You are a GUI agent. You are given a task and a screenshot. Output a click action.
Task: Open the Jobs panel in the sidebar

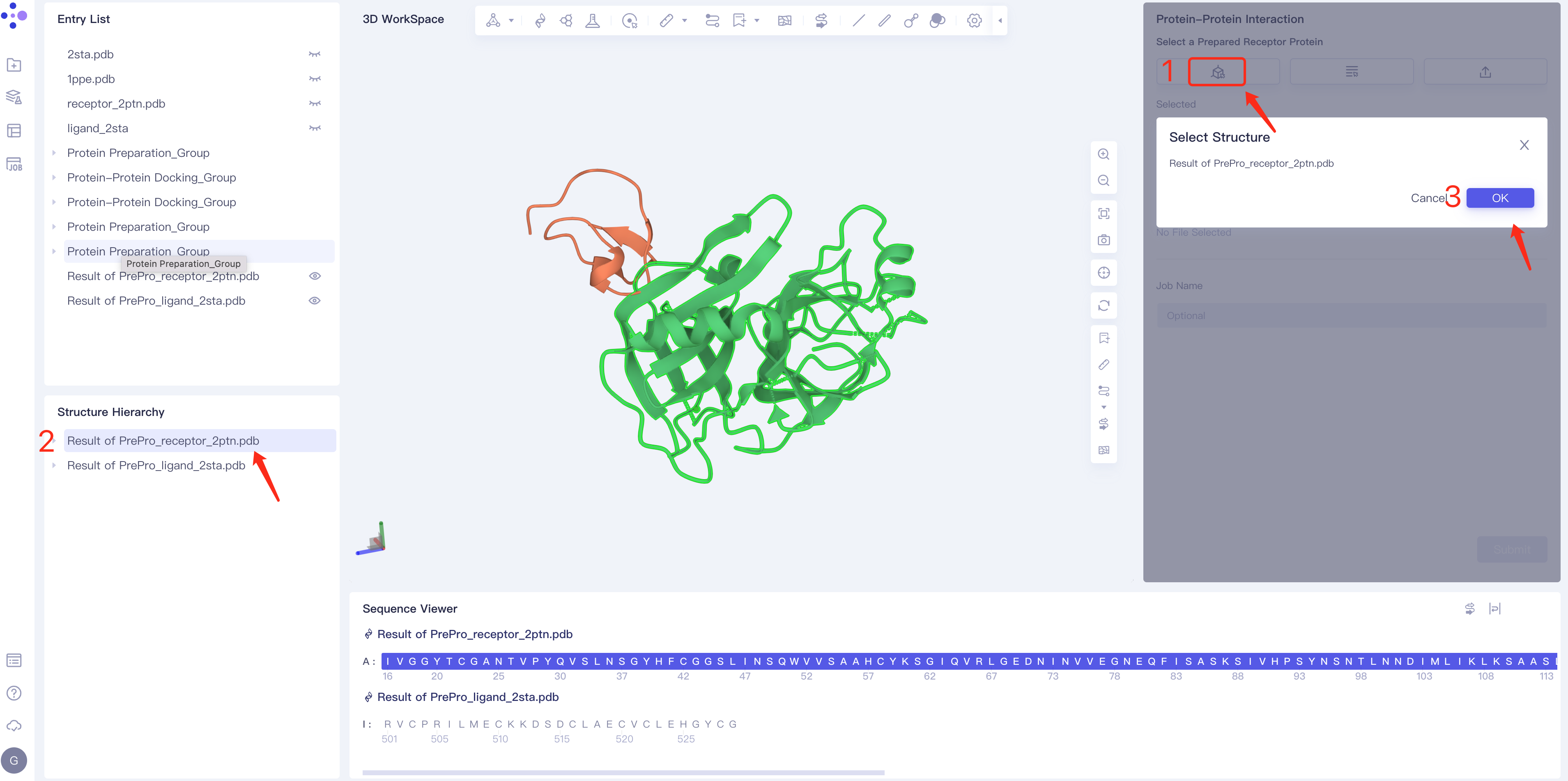[14, 164]
